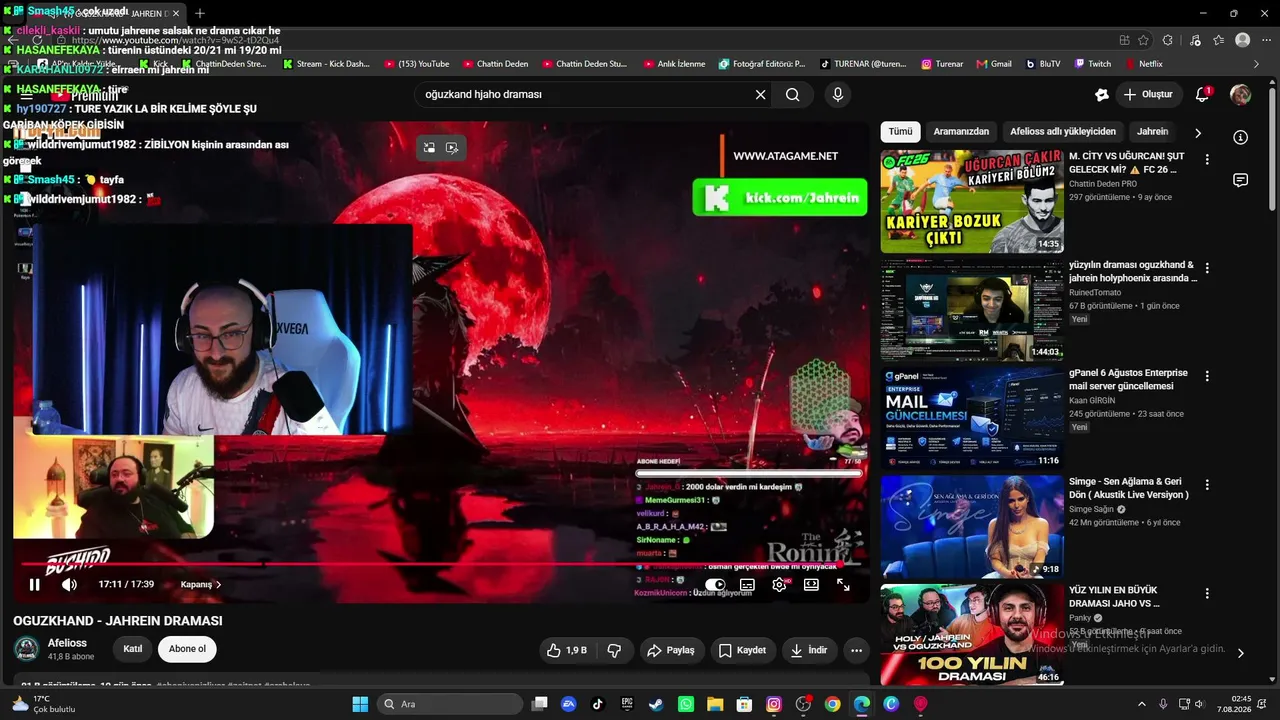Open the 'Stream - Kick Dash...' bookmark

point(326,64)
